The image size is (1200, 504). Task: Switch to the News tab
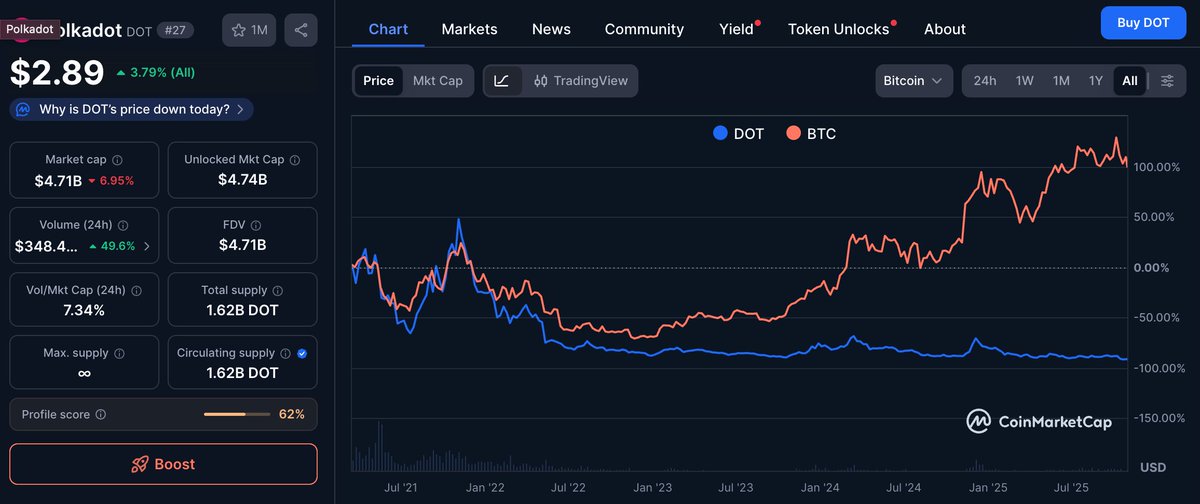(x=551, y=29)
